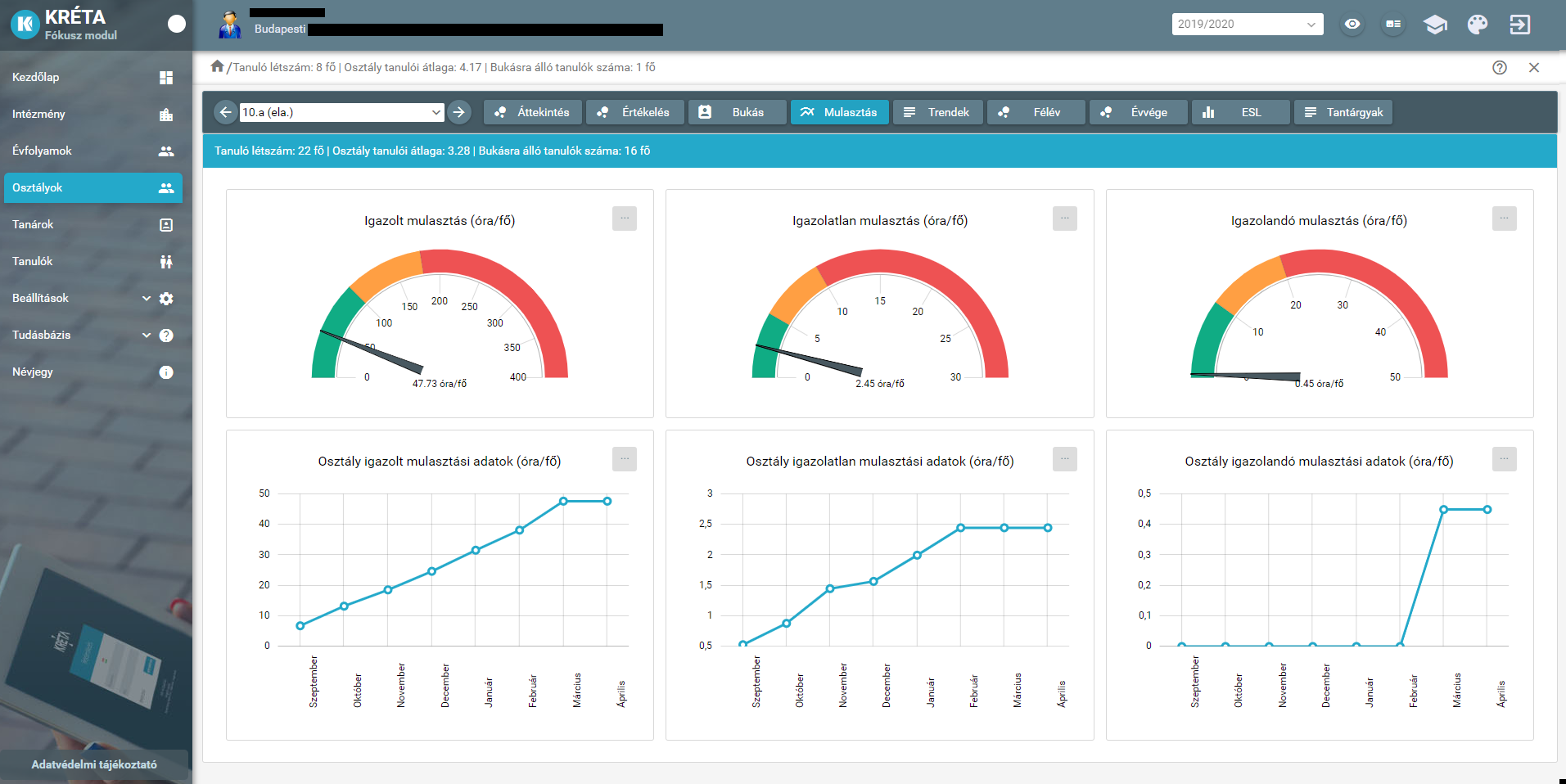Click the Tanulók students icon
The height and width of the screenshot is (784, 1566).
pyautogui.click(x=166, y=262)
